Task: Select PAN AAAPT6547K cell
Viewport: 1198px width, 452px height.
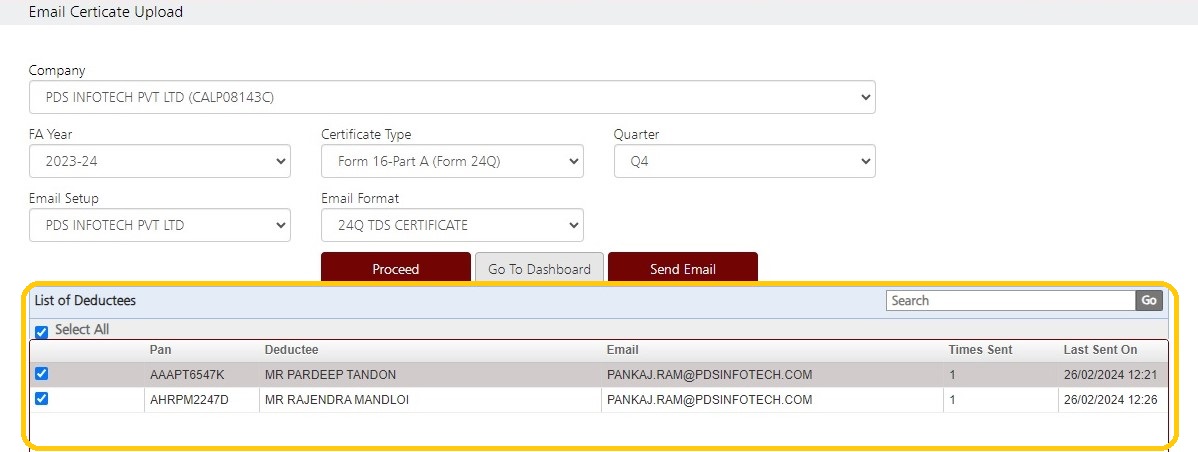Action: coord(187,375)
